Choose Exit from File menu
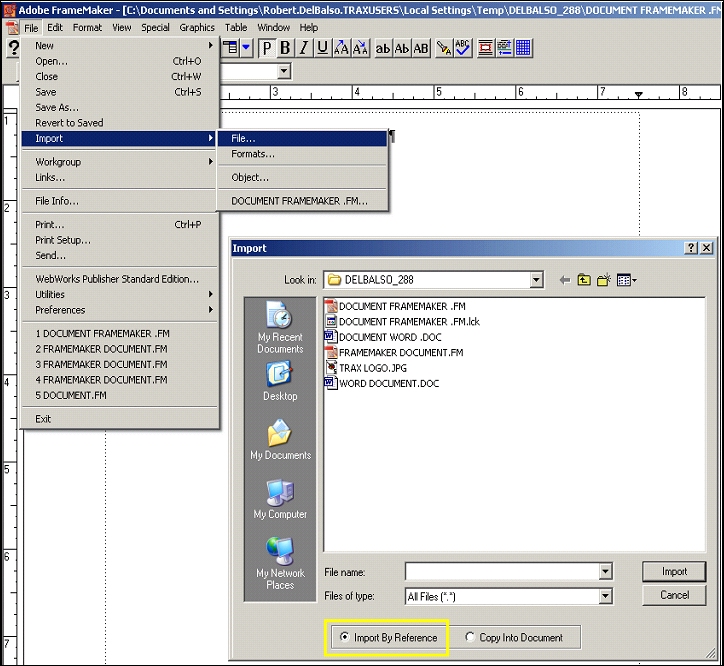The height and width of the screenshot is (666, 724). 120,419
